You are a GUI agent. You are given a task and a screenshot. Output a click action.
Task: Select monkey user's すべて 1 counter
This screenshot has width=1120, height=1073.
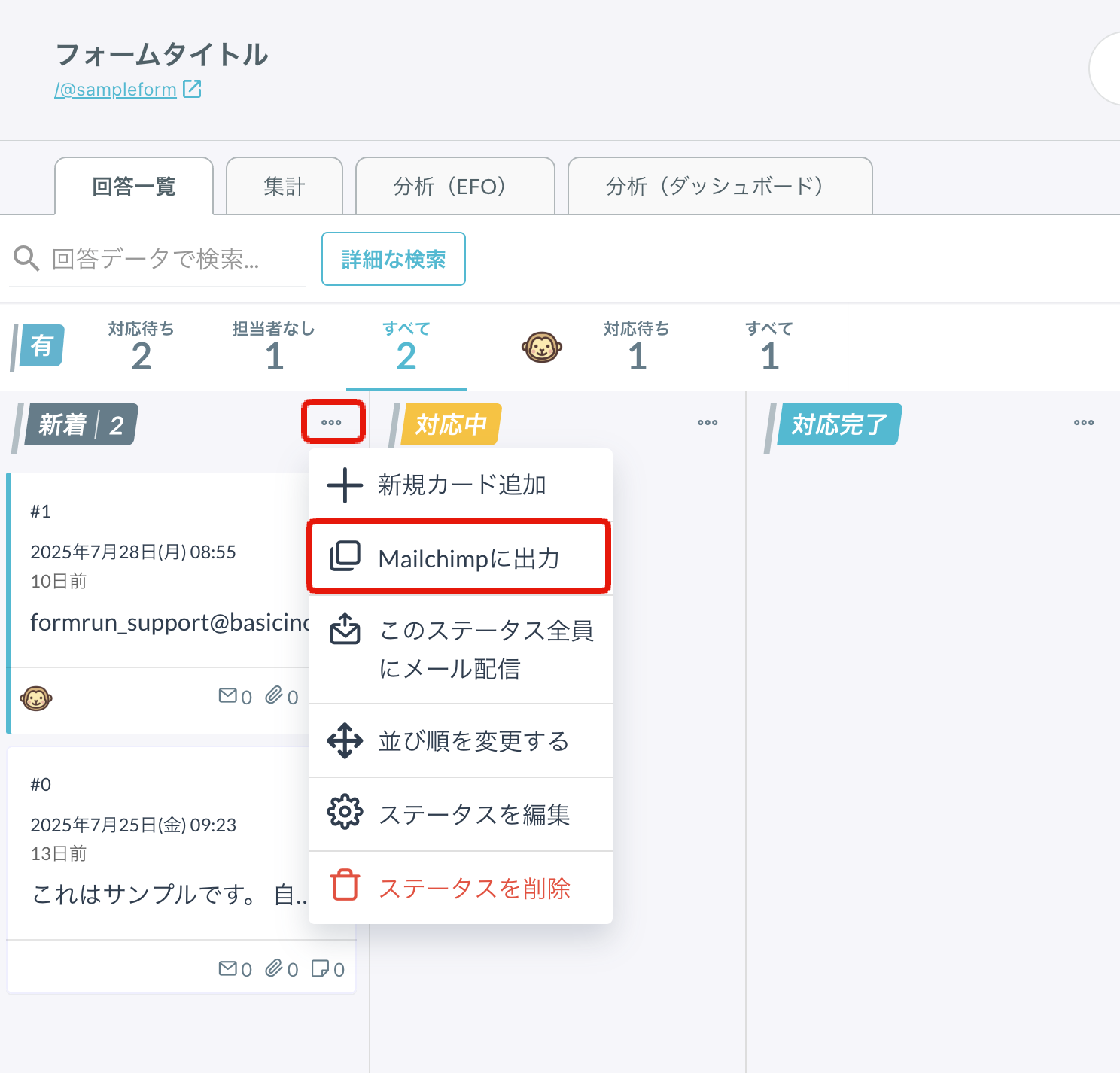click(x=769, y=346)
